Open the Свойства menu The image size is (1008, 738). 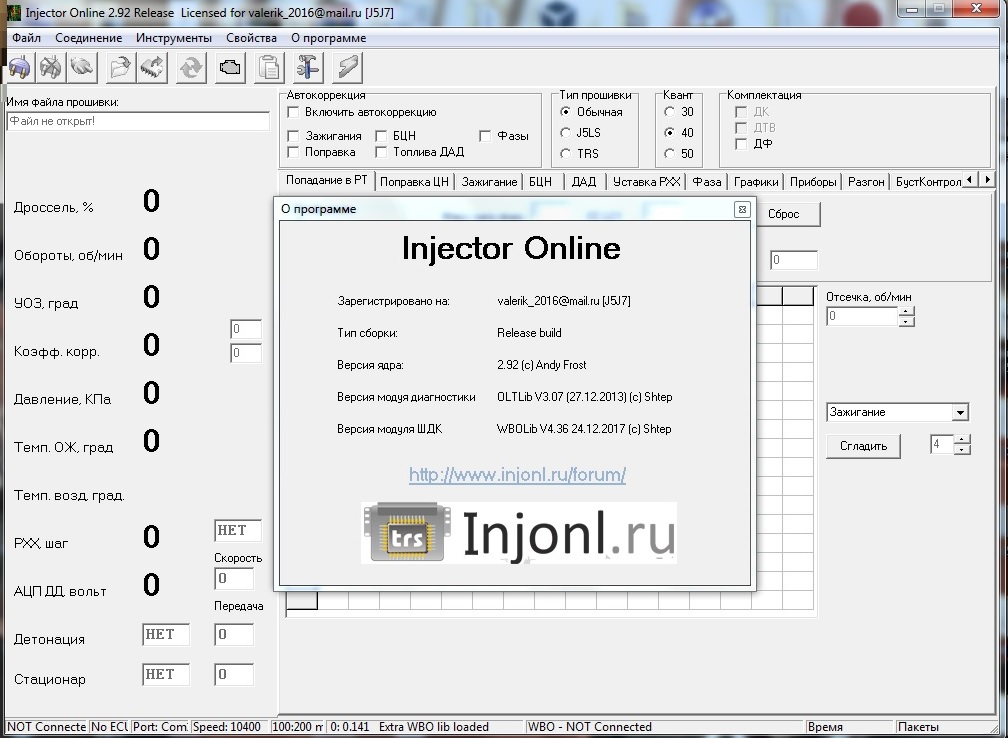[251, 38]
